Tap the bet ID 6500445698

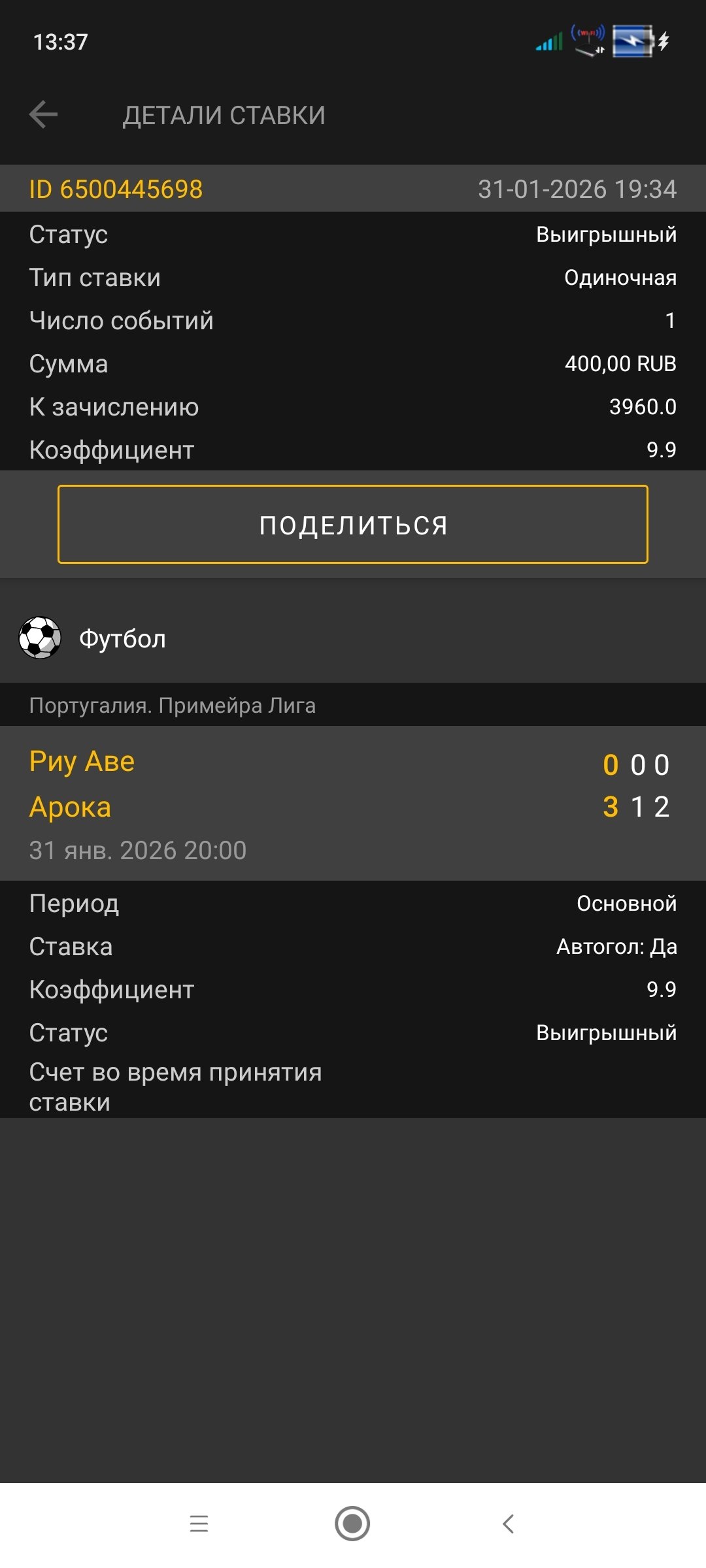pos(116,189)
